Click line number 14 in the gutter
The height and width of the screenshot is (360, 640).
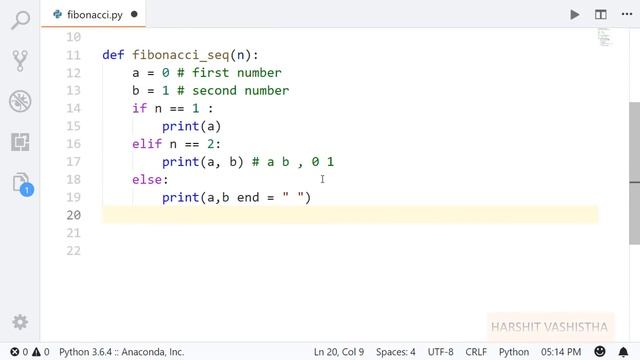pyautogui.click(x=73, y=109)
